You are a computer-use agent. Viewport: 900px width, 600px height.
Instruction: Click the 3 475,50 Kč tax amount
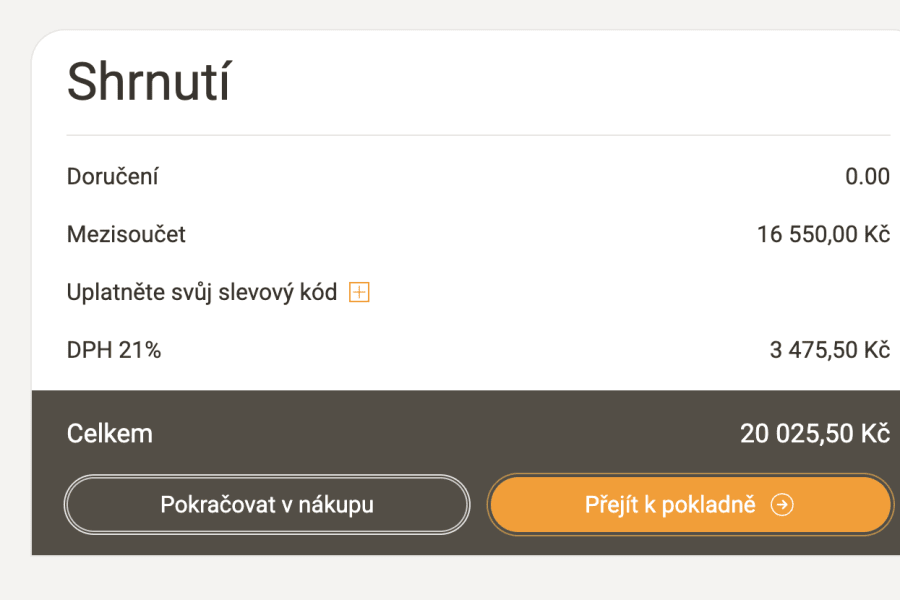[829, 350]
